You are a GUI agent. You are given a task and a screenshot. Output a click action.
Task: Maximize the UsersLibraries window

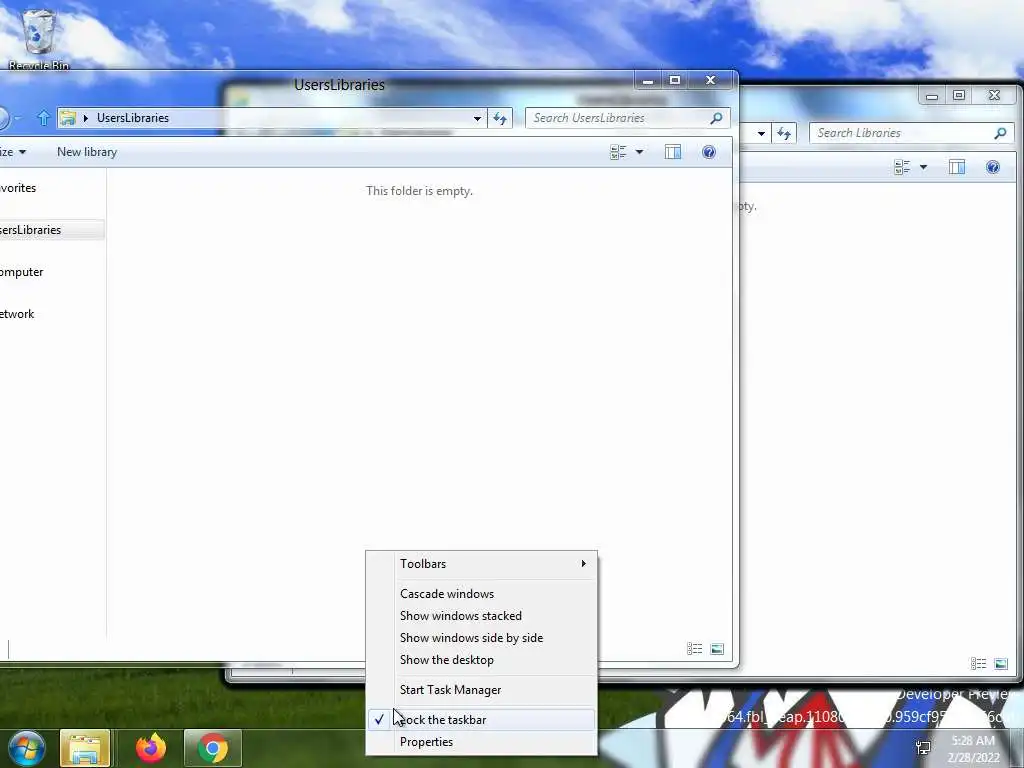pyautogui.click(x=675, y=80)
